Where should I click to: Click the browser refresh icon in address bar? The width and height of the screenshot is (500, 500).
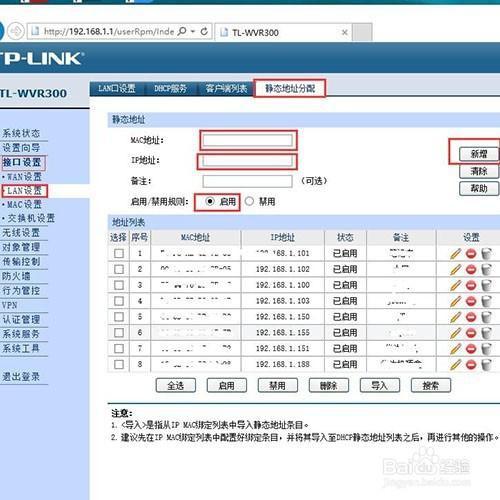(x=204, y=32)
